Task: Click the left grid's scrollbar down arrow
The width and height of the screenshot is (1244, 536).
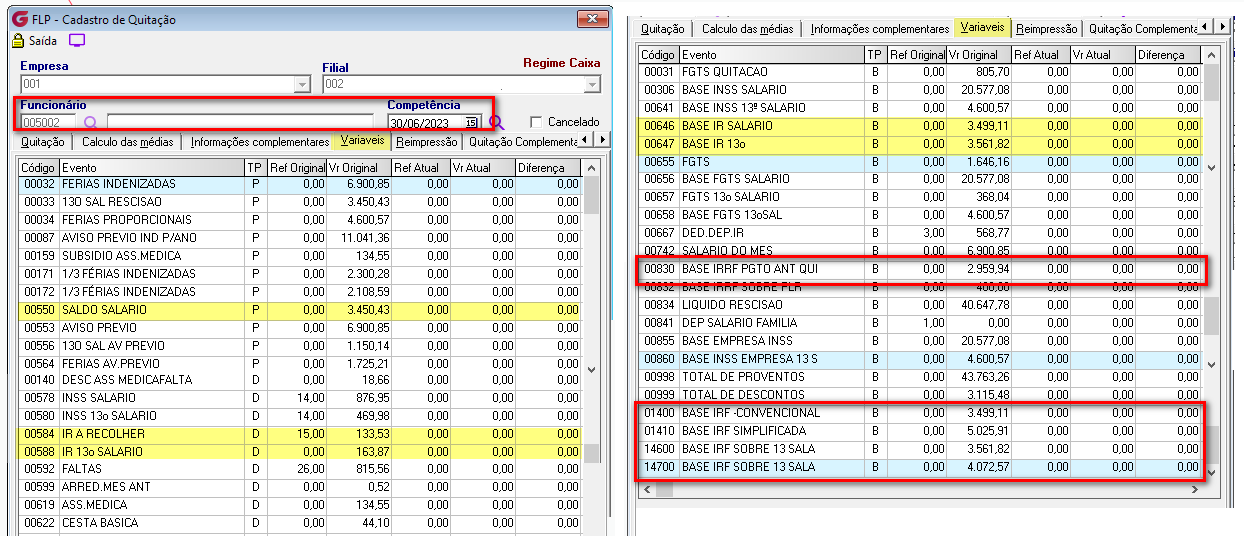Action: 591,368
